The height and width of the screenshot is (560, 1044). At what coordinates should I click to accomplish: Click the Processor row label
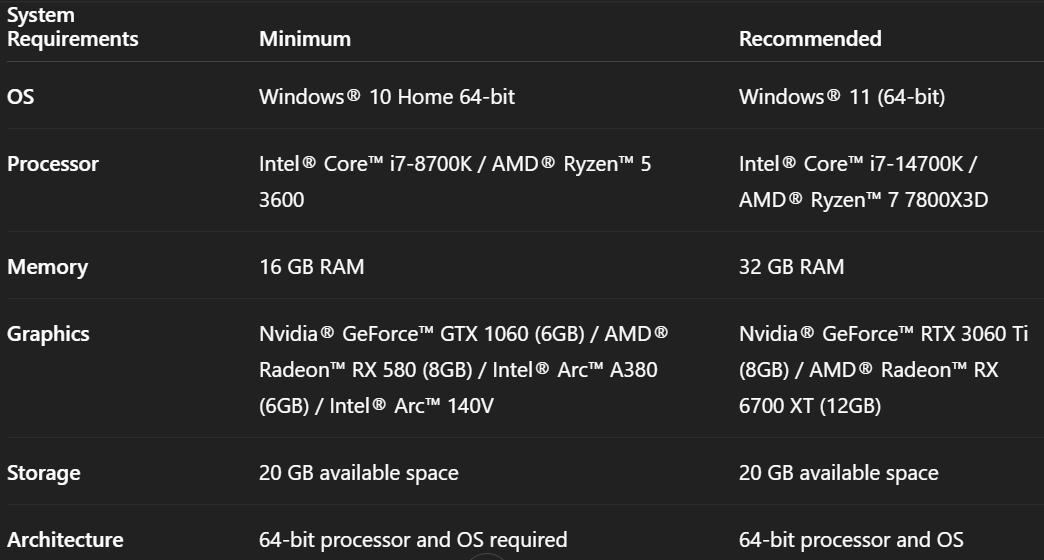click(53, 164)
